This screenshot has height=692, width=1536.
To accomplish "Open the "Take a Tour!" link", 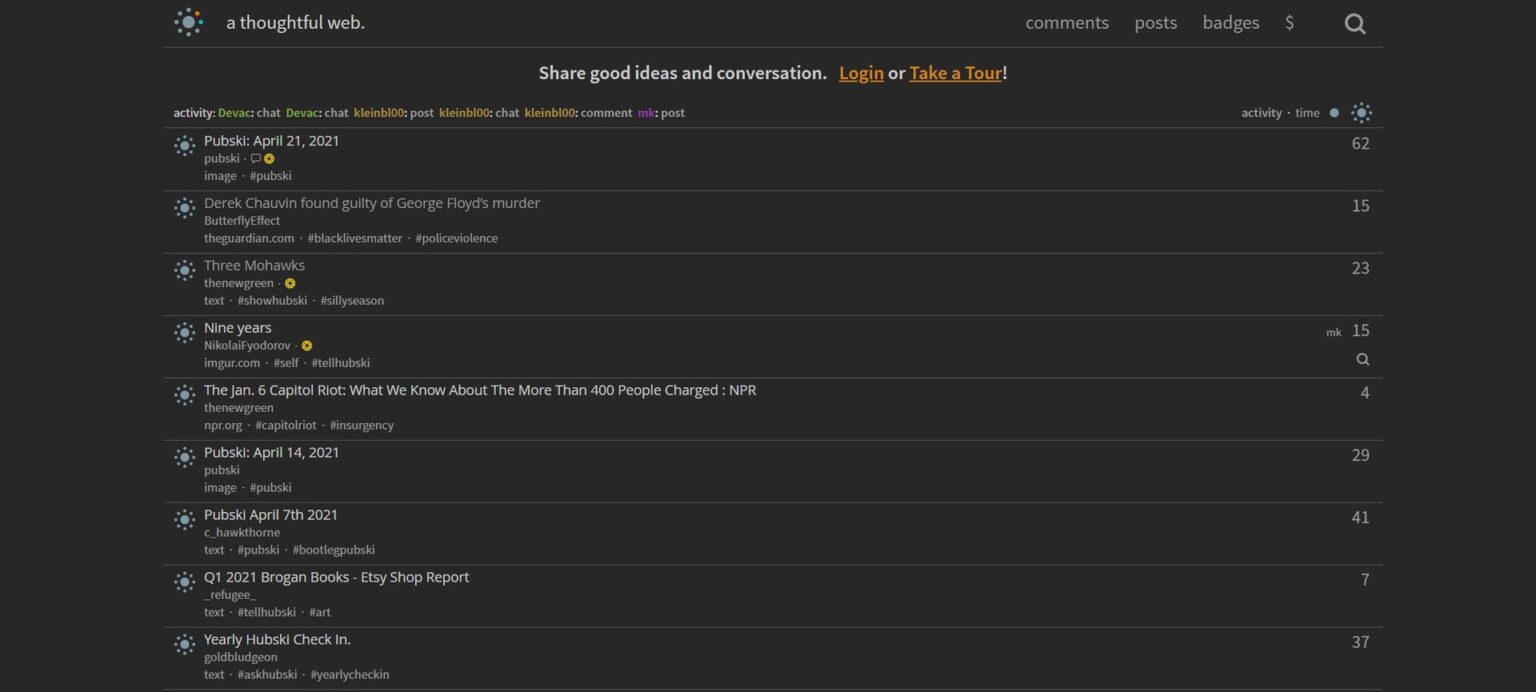I will click(954, 73).
